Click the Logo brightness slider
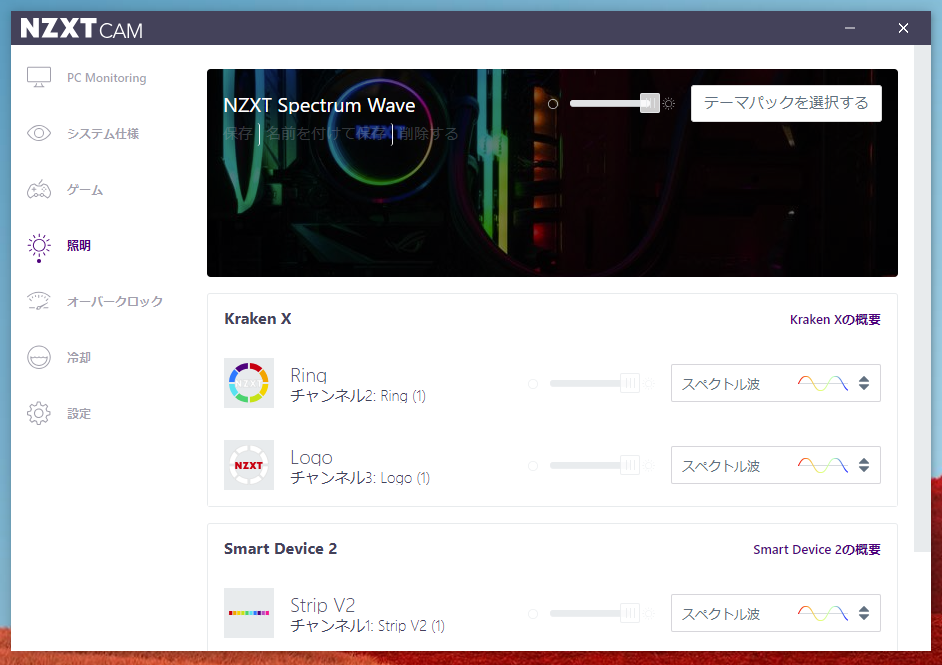 [594, 466]
